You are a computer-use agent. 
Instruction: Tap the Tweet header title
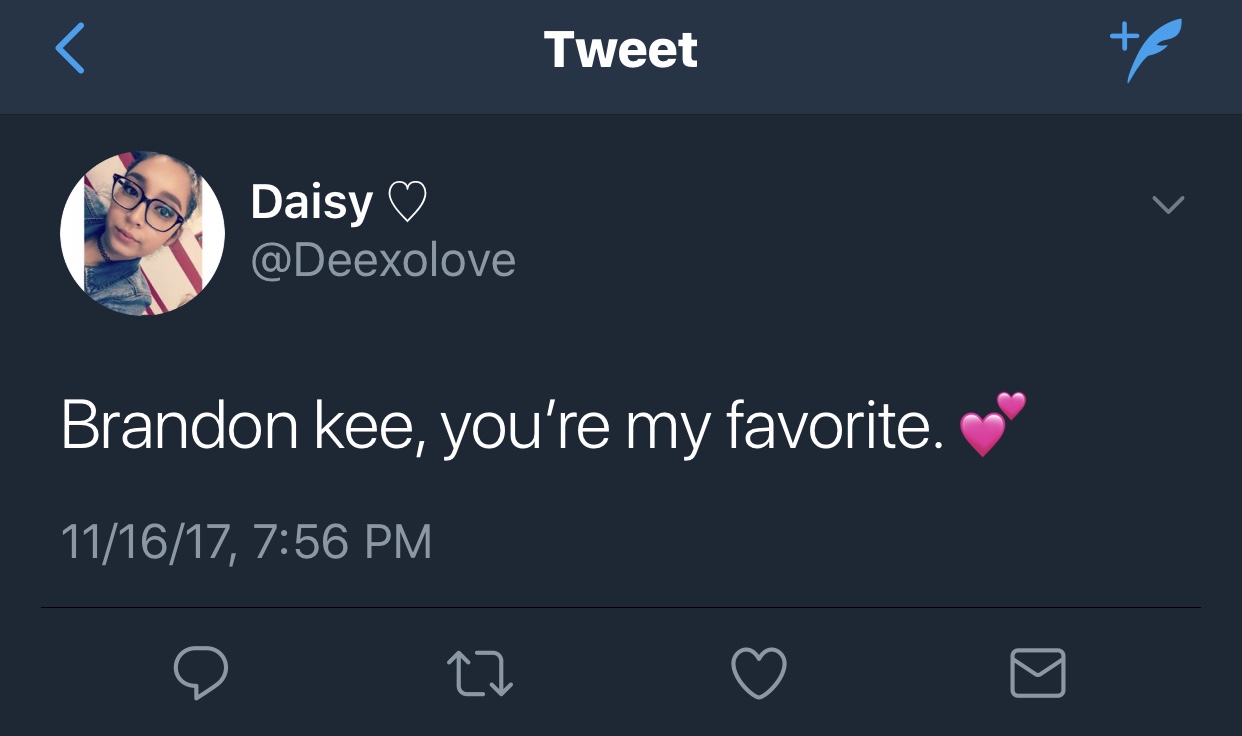(620, 50)
